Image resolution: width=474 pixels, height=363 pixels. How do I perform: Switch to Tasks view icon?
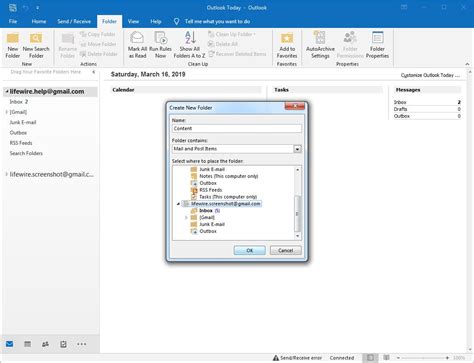coord(63,344)
